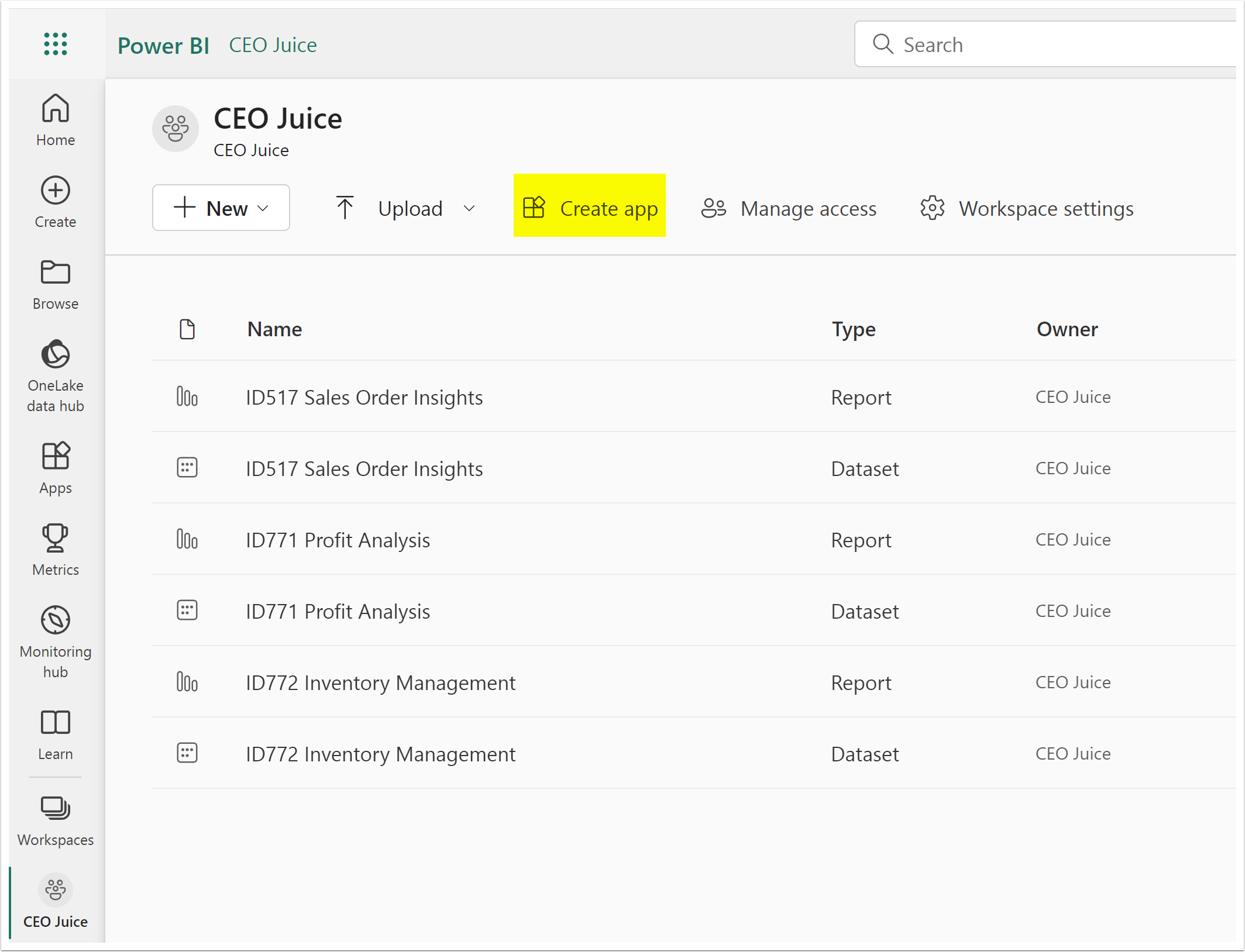Click Dataset type of ID771 Profit Analysis

click(865, 612)
